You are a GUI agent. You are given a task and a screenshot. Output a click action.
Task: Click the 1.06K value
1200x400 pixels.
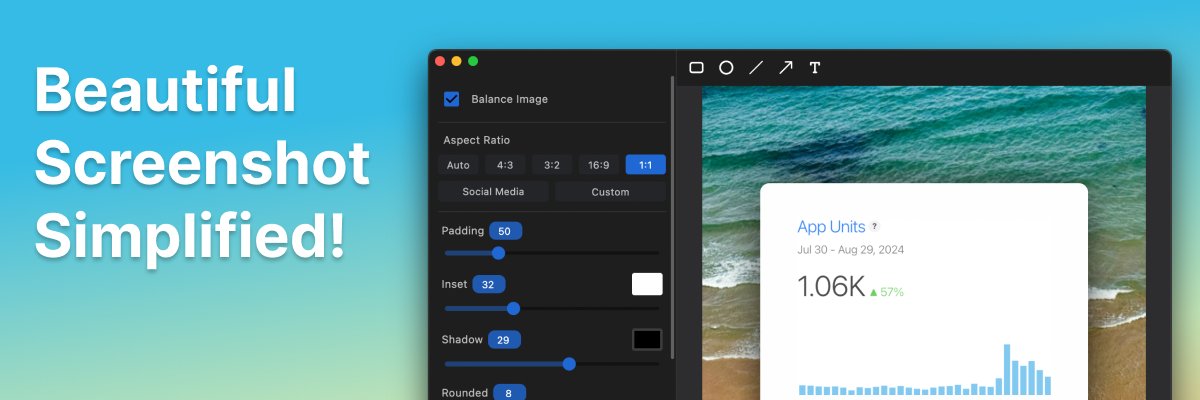coord(830,288)
